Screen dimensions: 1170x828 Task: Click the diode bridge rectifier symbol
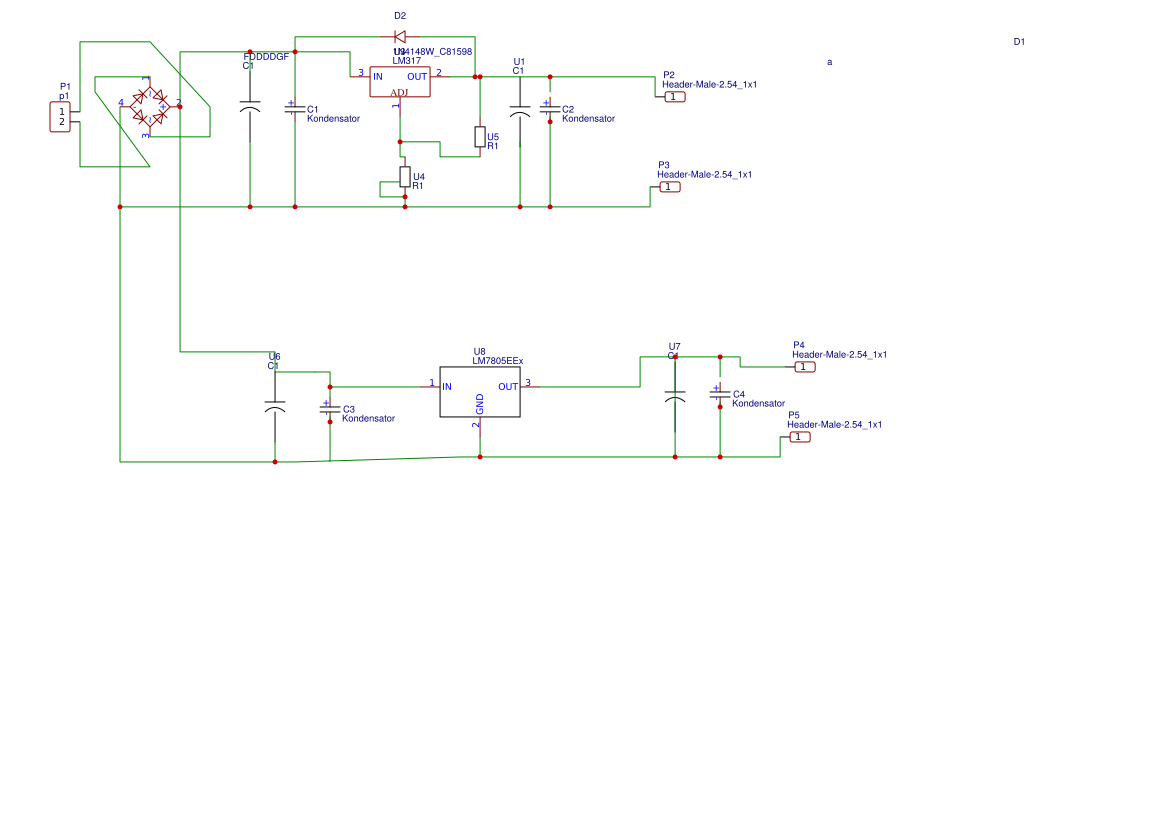coord(150,108)
